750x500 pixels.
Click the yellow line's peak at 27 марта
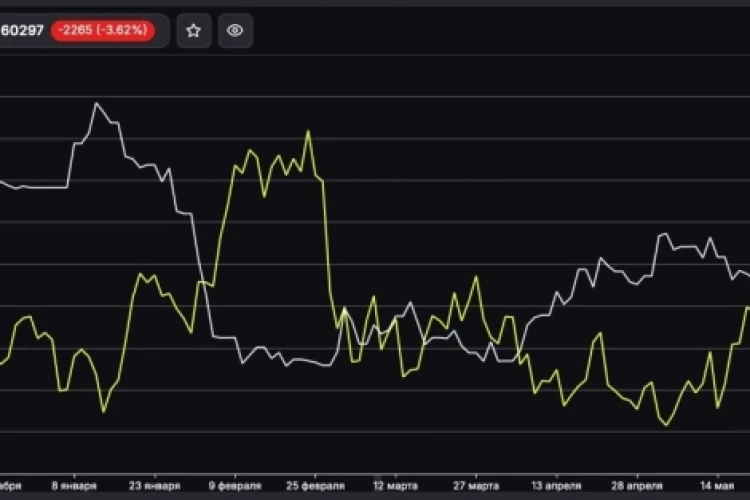(x=476, y=277)
